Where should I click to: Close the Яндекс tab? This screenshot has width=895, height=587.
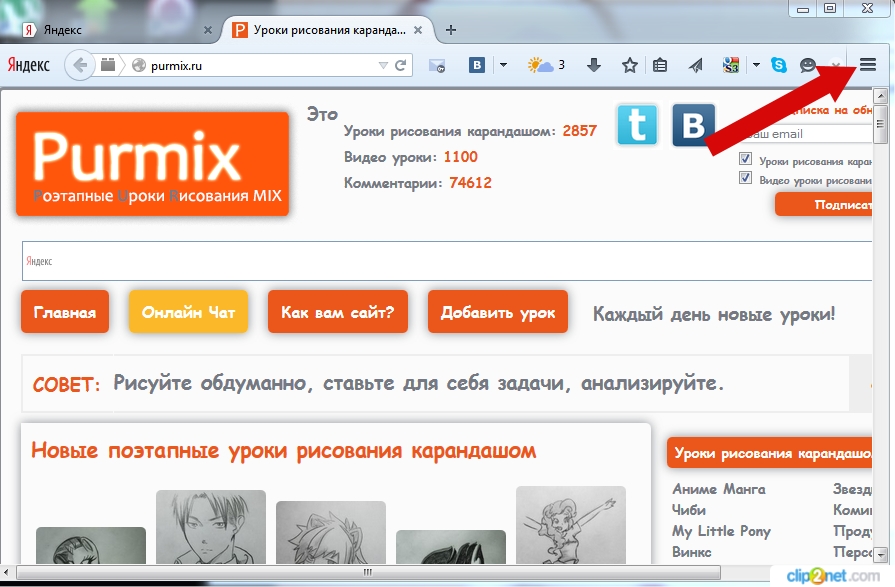point(208,30)
